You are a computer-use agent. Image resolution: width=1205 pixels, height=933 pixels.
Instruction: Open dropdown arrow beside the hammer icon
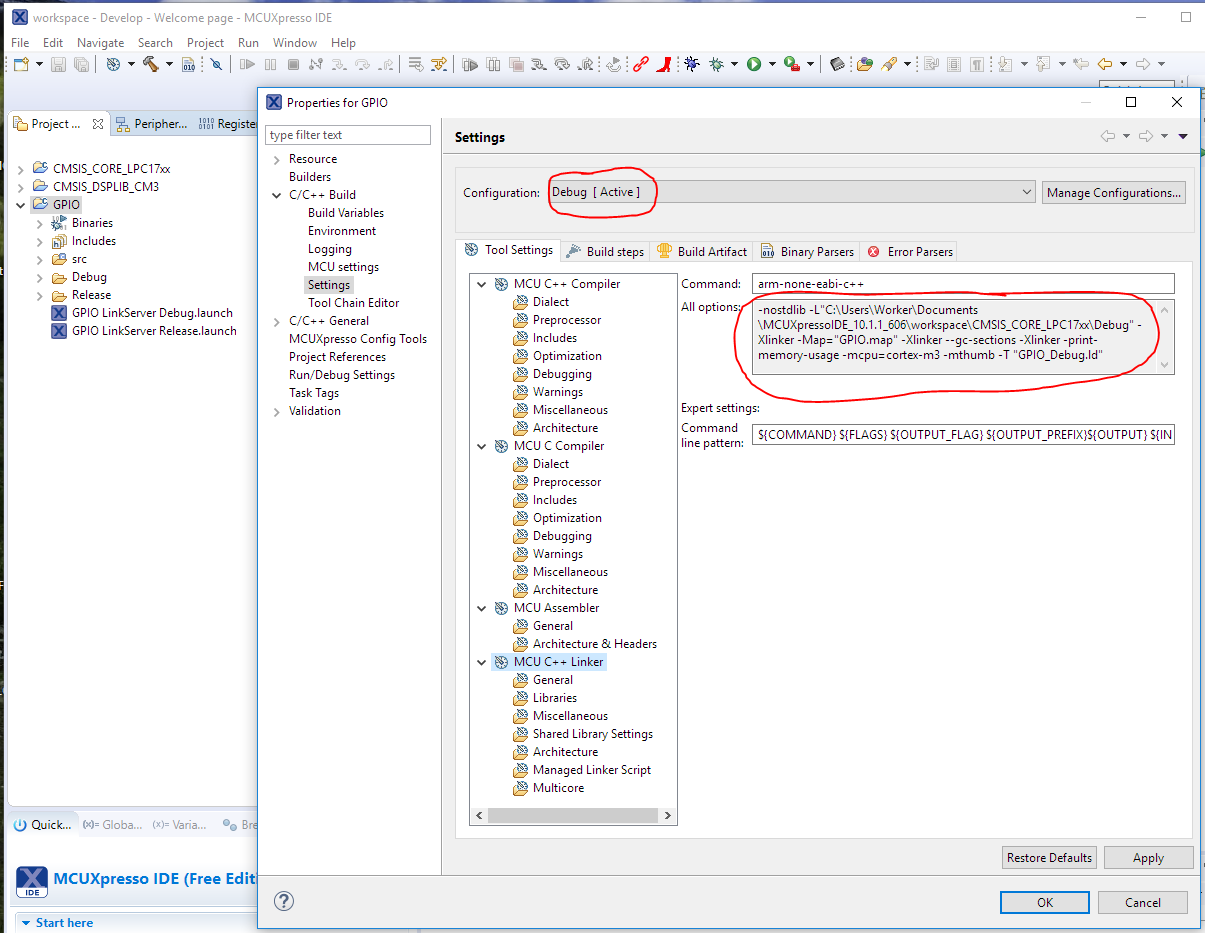[169, 64]
